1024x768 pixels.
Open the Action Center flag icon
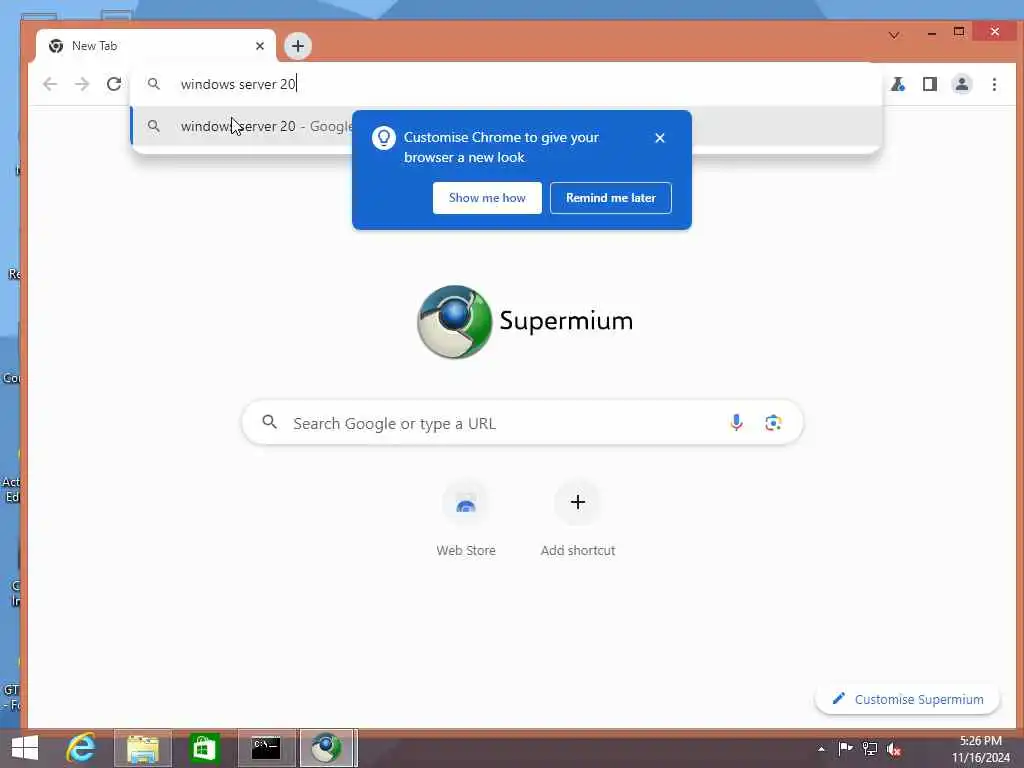coord(845,748)
